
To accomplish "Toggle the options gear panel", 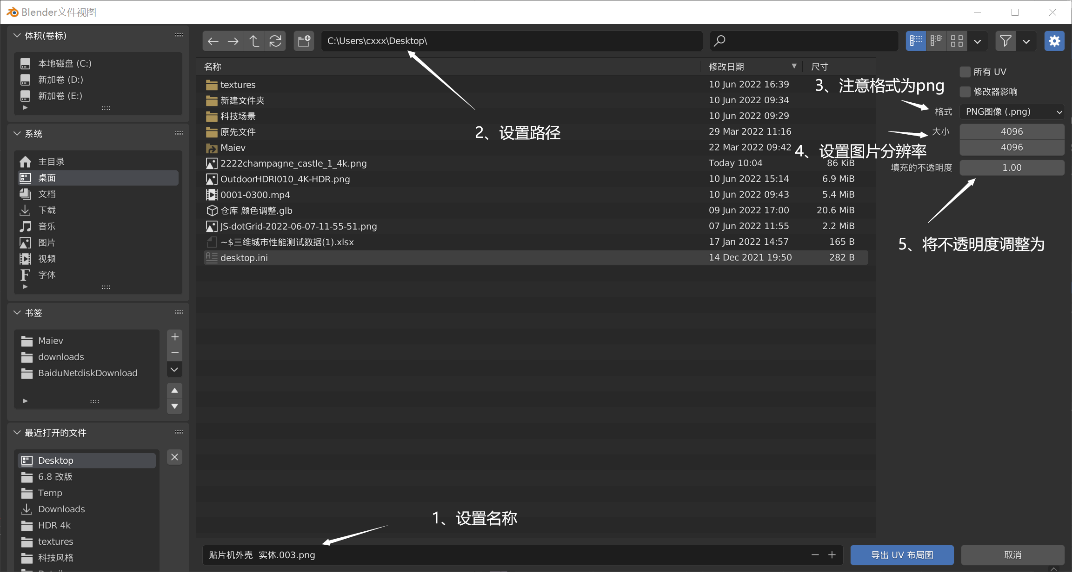I will (x=1055, y=42).
